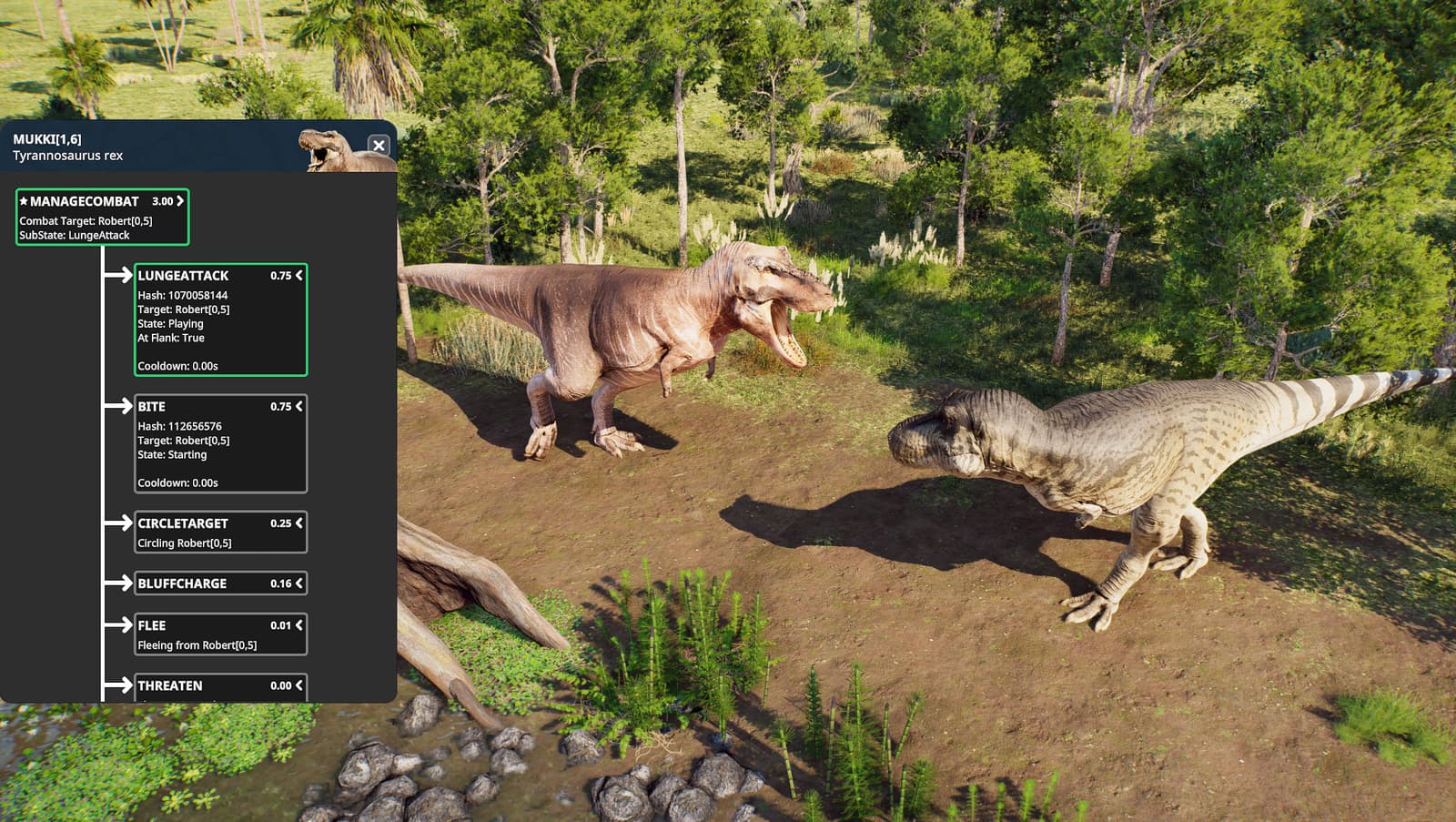The image size is (1456, 822).
Task: Click the arrow pointing to CIRCLETARGET
Action: (119, 523)
